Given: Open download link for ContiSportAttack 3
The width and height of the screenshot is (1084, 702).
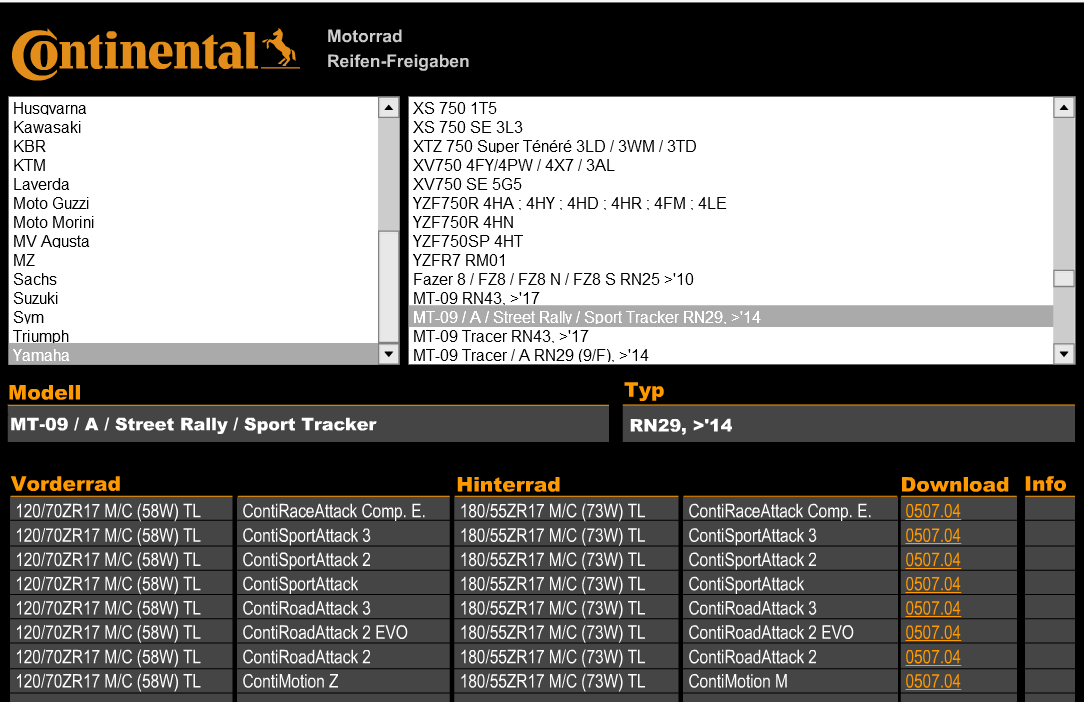Looking at the screenshot, I should (x=932, y=535).
